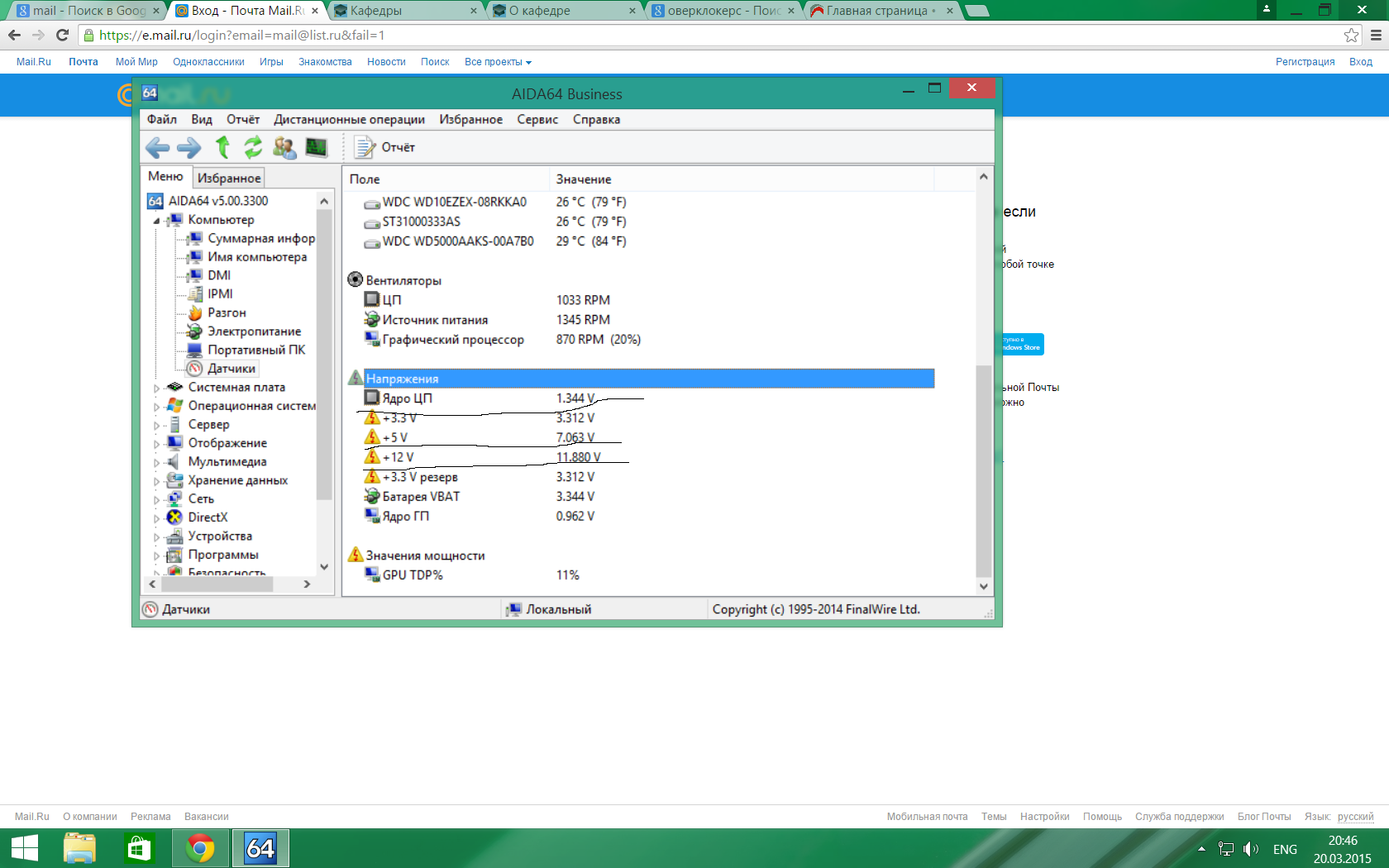Click the green up-level arrow in AIDA64
1389x868 pixels.
click(222, 147)
